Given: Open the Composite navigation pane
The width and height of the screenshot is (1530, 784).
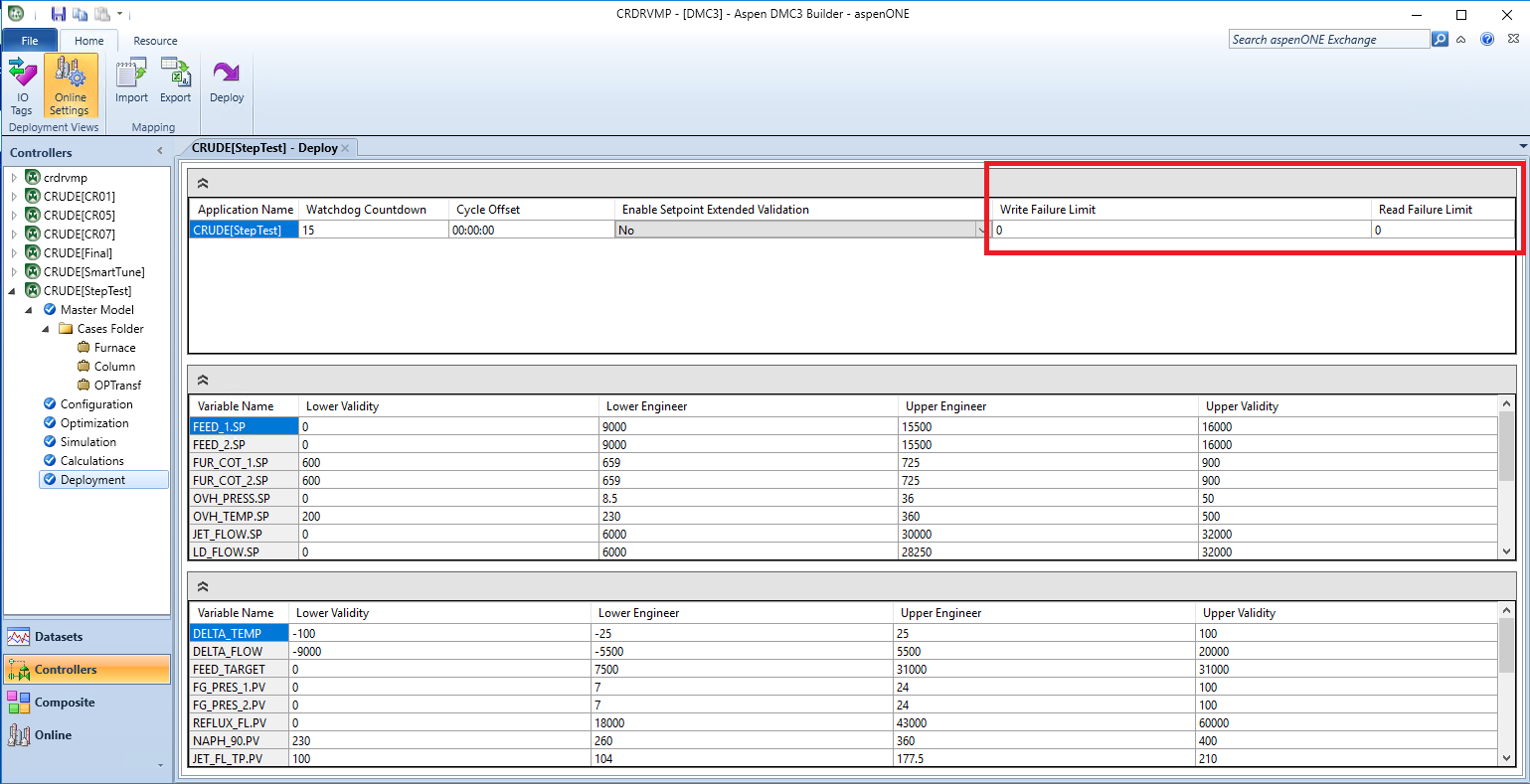Looking at the screenshot, I should pos(86,703).
